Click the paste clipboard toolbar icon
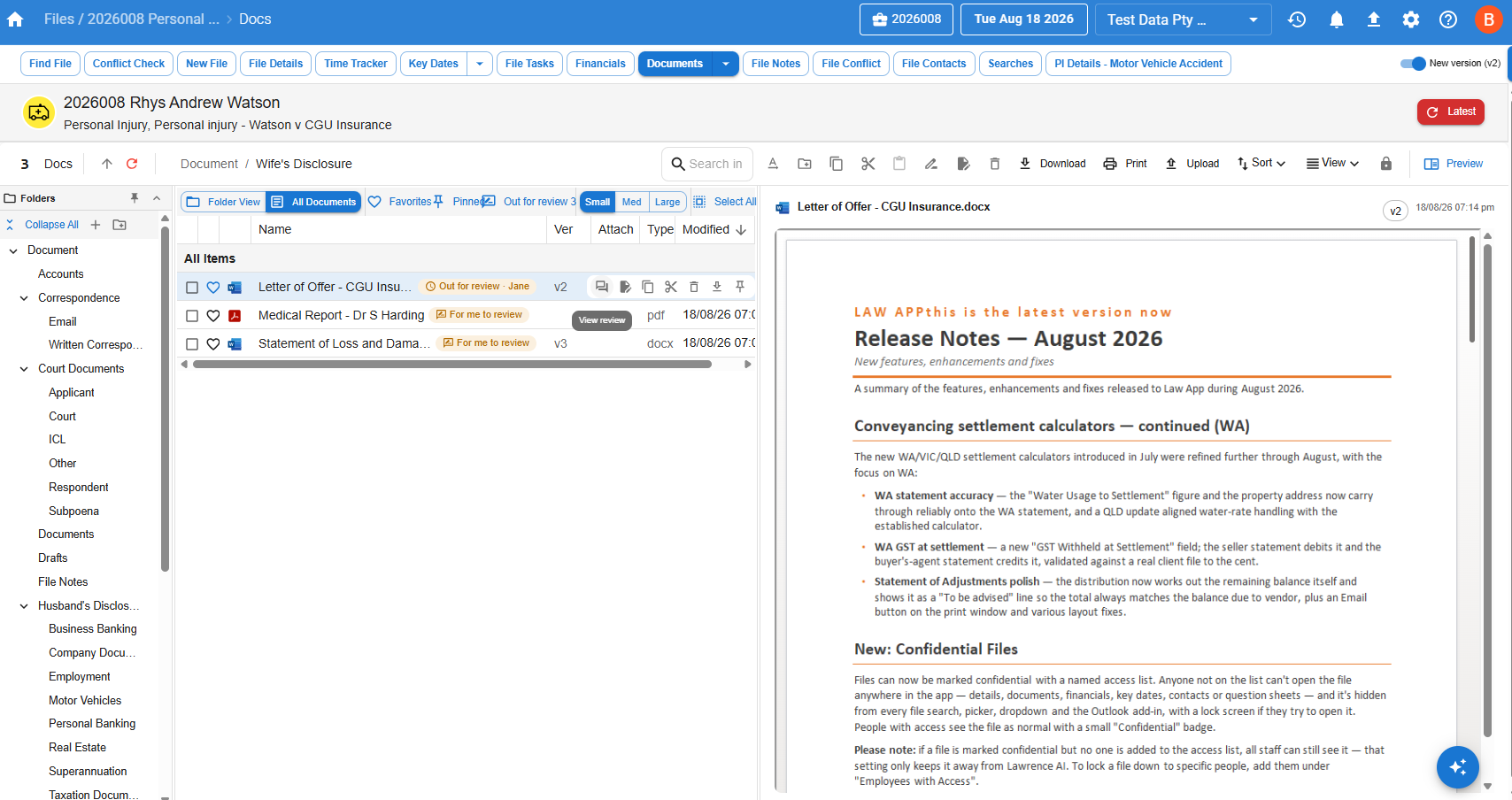 point(899,164)
